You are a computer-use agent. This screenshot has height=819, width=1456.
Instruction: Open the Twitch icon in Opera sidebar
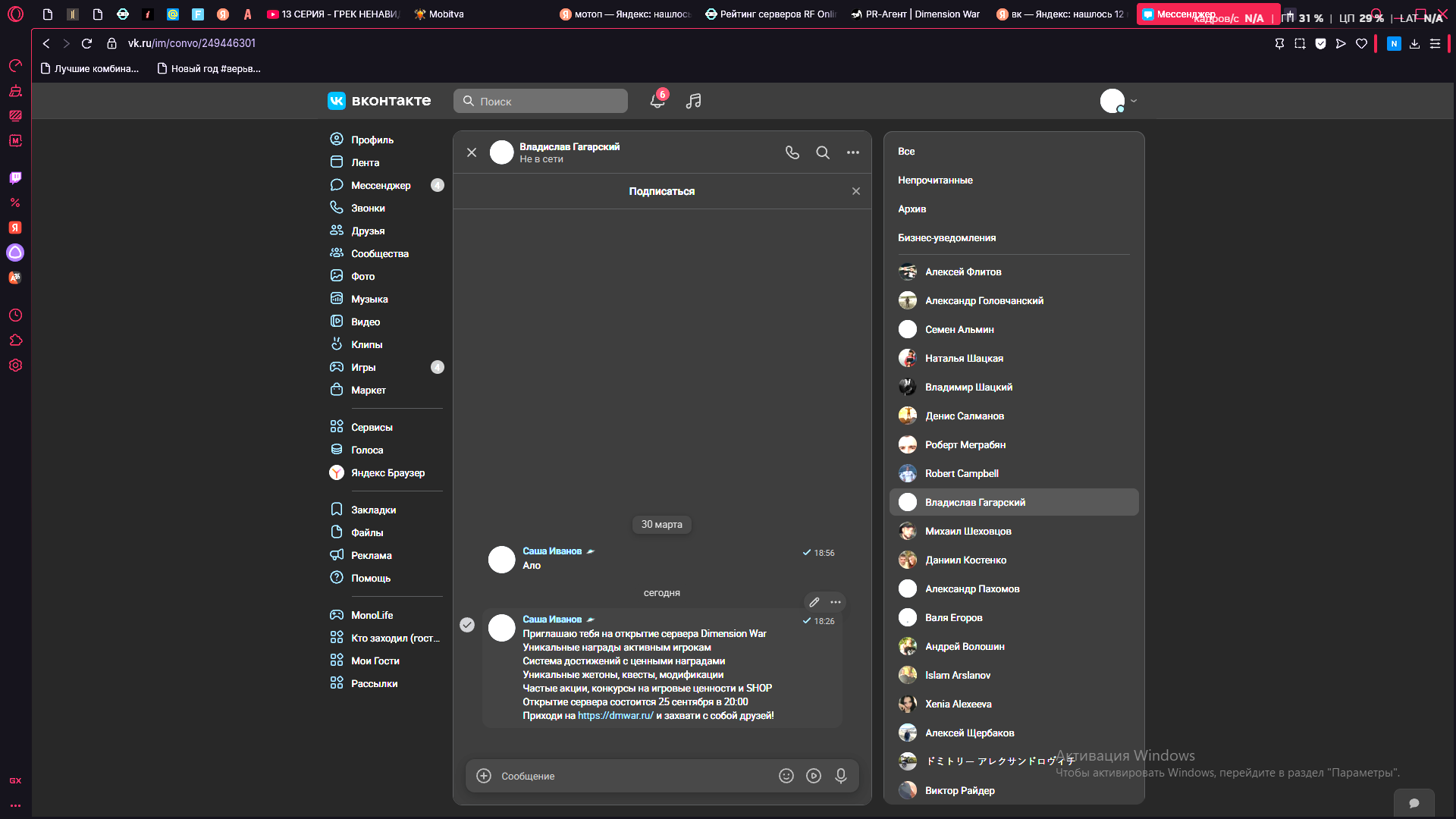tap(15, 177)
